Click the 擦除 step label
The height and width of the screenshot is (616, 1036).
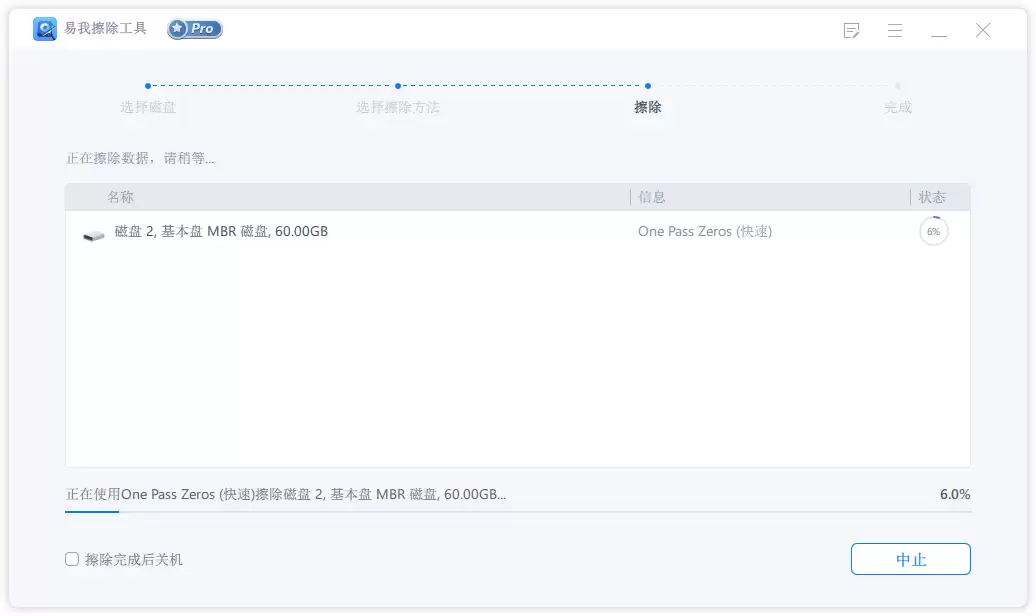648,107
